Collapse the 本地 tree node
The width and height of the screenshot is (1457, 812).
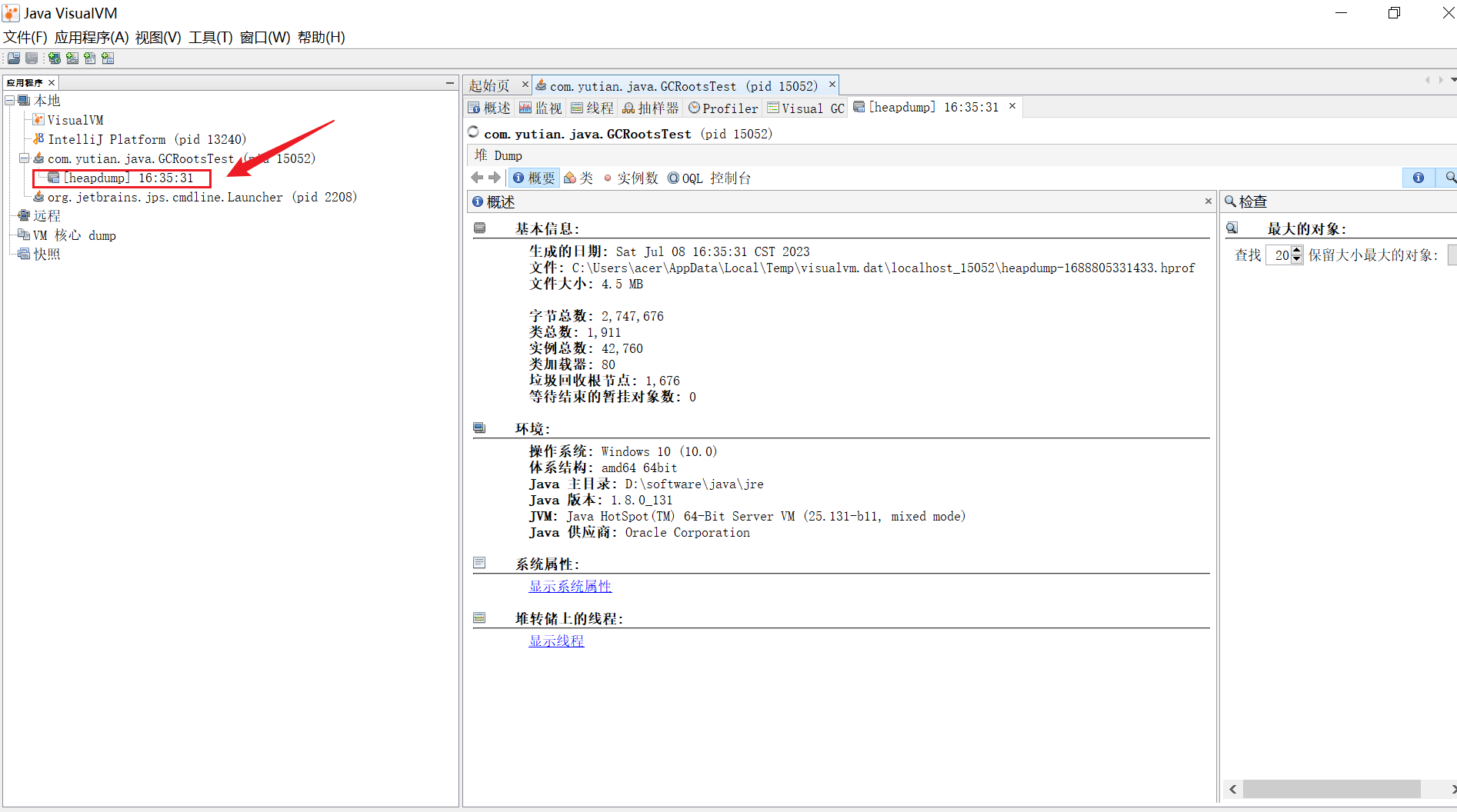coord(10,101)
